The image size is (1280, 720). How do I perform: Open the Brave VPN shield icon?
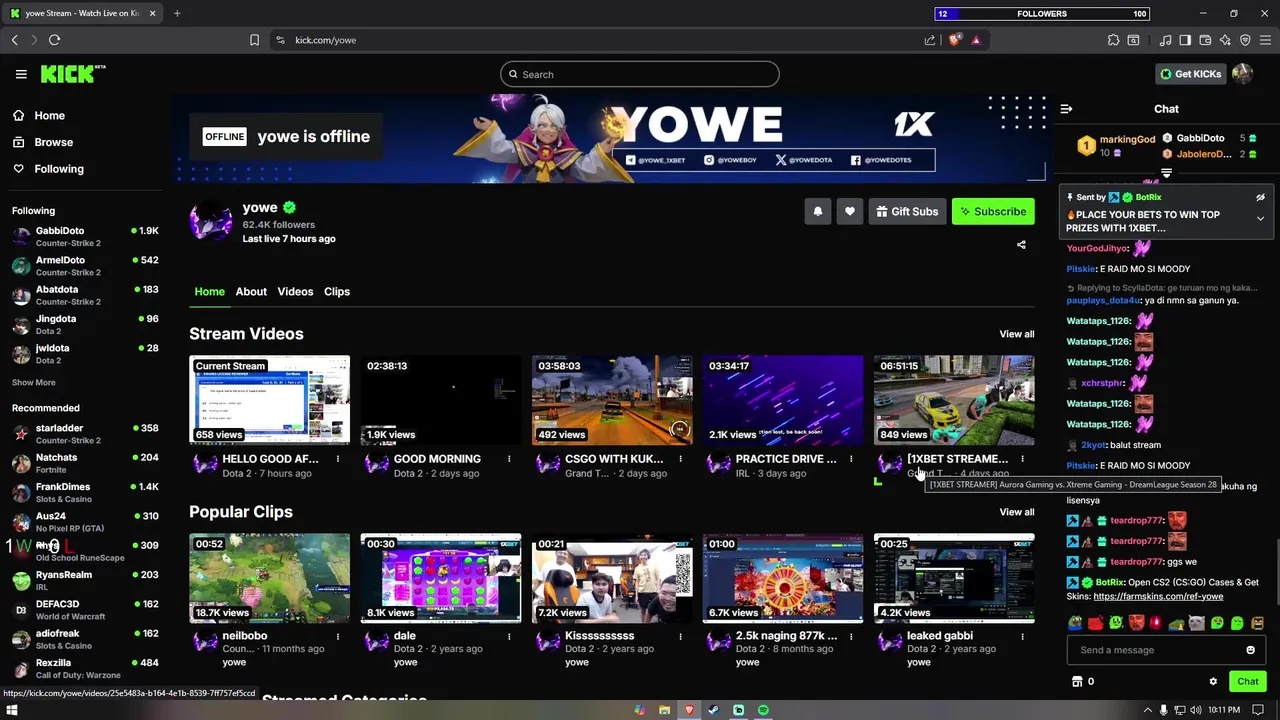coord(1245,40)
